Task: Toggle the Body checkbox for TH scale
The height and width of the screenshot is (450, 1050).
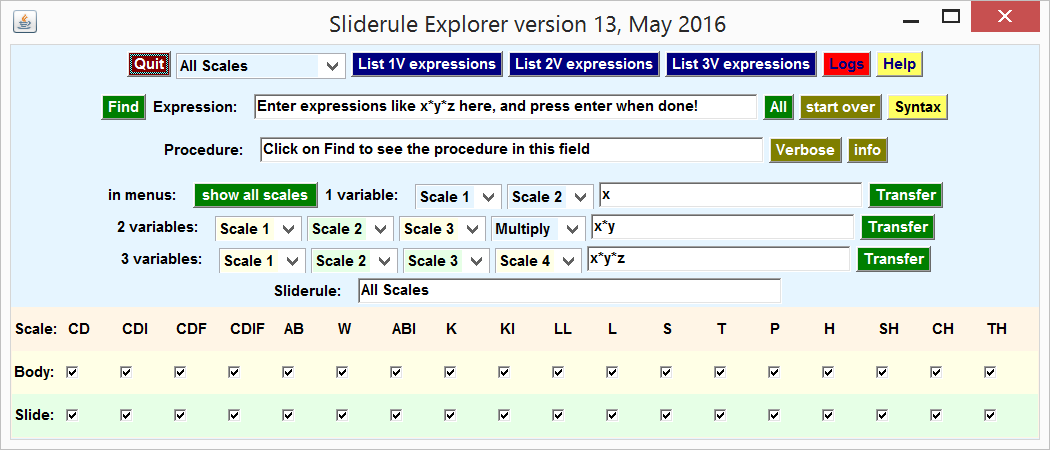Action: 990,372
